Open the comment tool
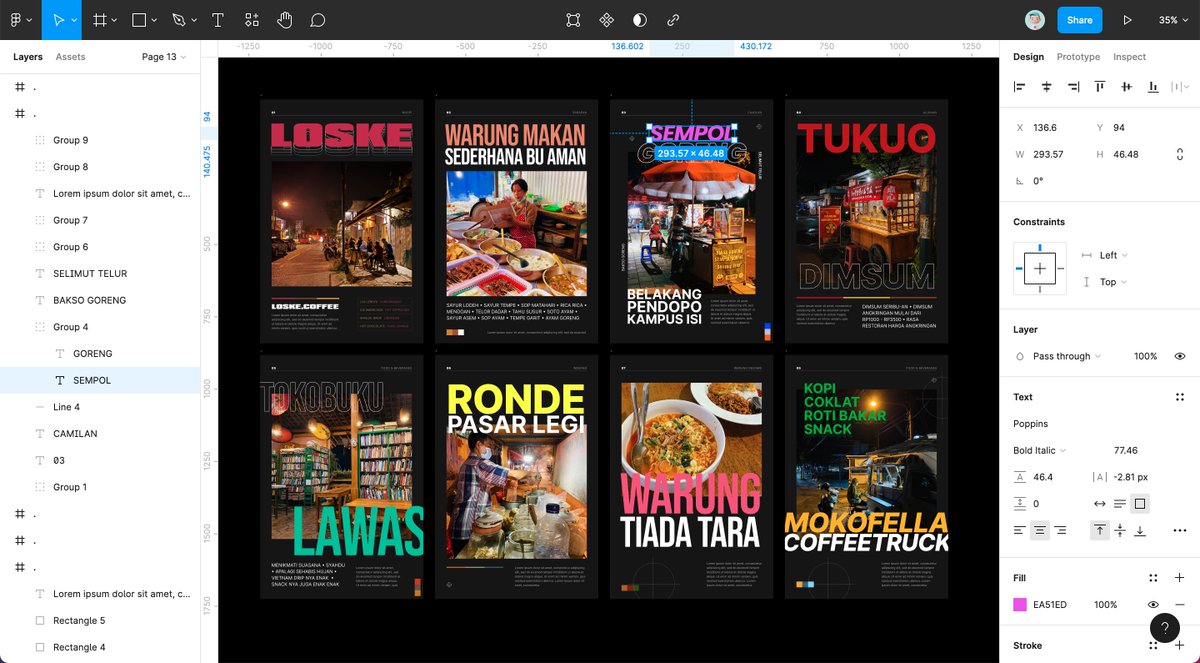 pos(317,19)
